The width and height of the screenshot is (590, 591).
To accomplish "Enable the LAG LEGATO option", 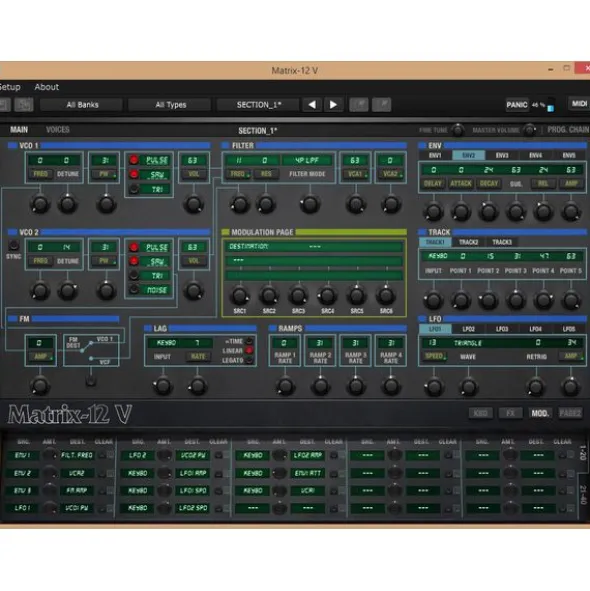I will [x=249, y=360].
